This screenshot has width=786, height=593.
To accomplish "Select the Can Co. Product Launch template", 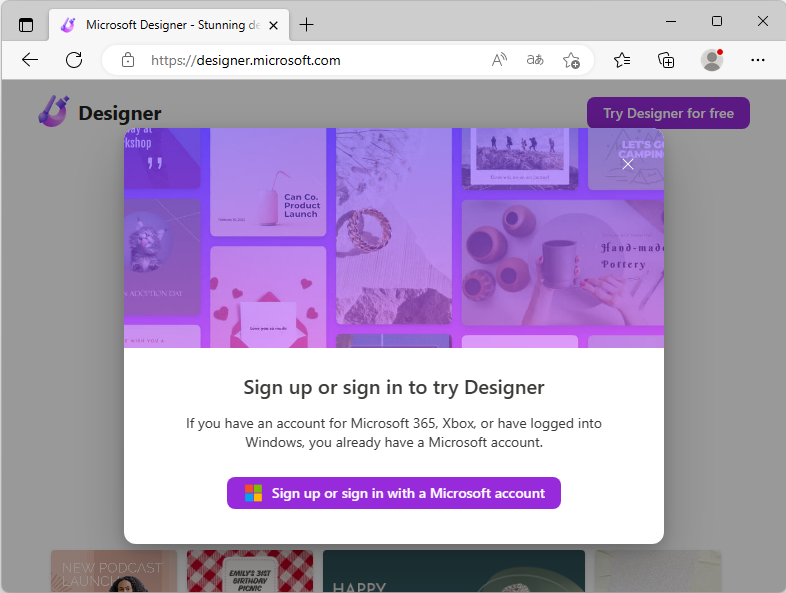I will pyautogui.click(x=268, y=182).
